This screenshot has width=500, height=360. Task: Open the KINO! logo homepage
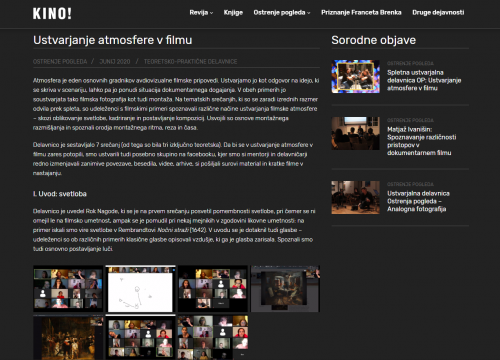click(x=52, y=14)
